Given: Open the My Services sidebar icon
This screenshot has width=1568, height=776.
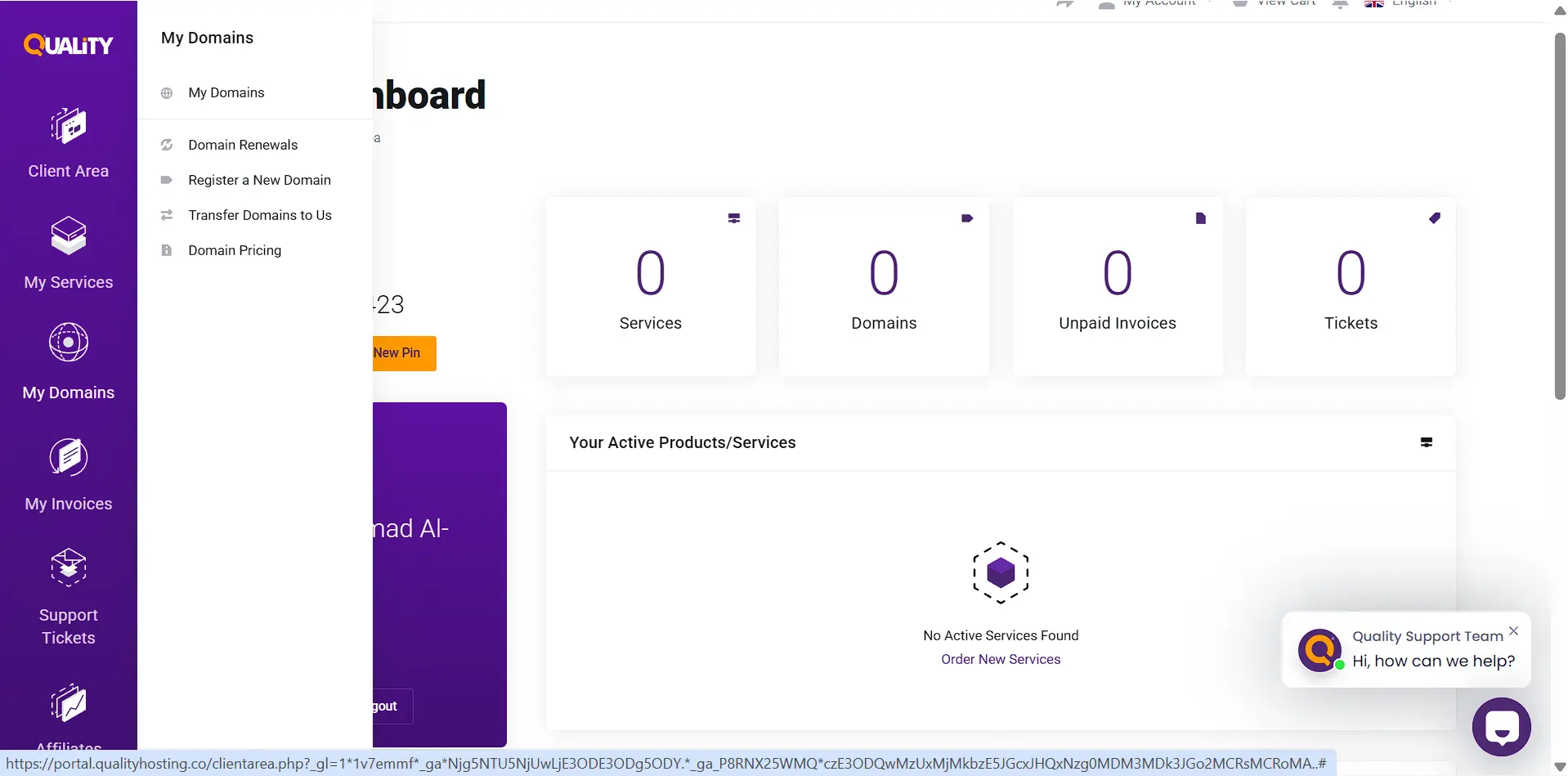Looking at the screenshot, I should [69, 236].
